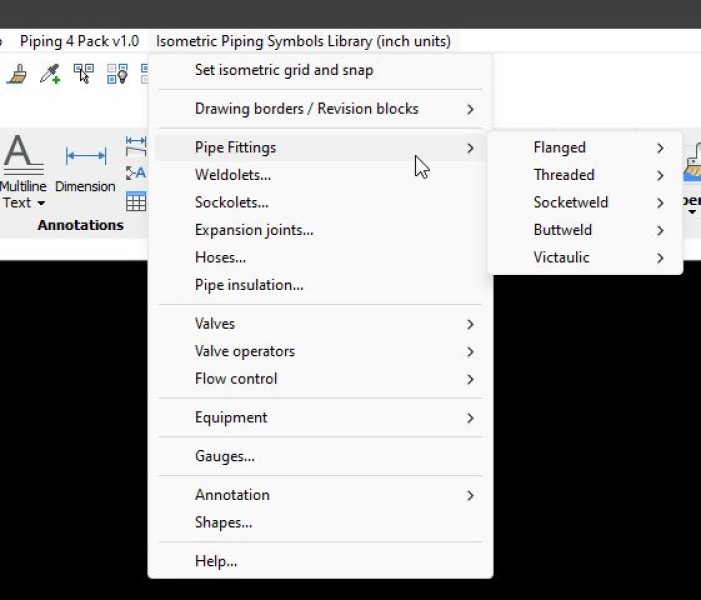Image resolution: width=701 pixels, height=600 pixels.
Task: Click the multileader A icon
Action: [136, 173]
